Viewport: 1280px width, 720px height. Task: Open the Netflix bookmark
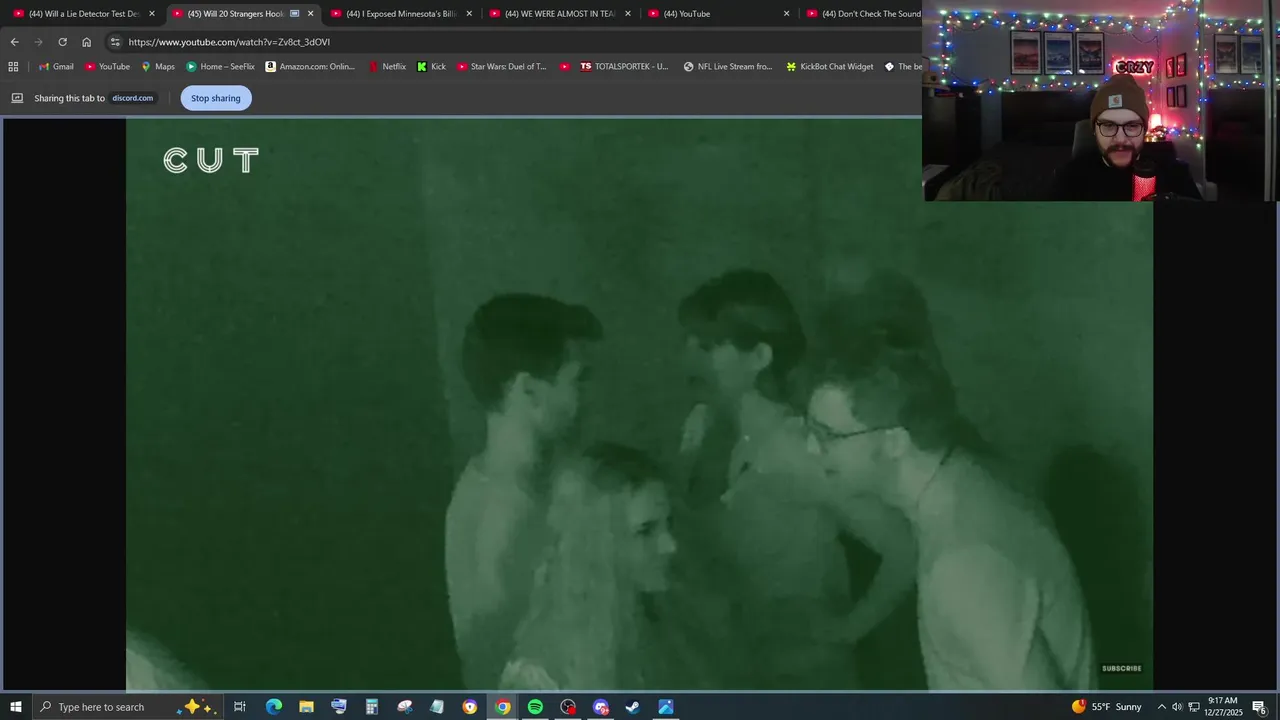coord(387,66)
